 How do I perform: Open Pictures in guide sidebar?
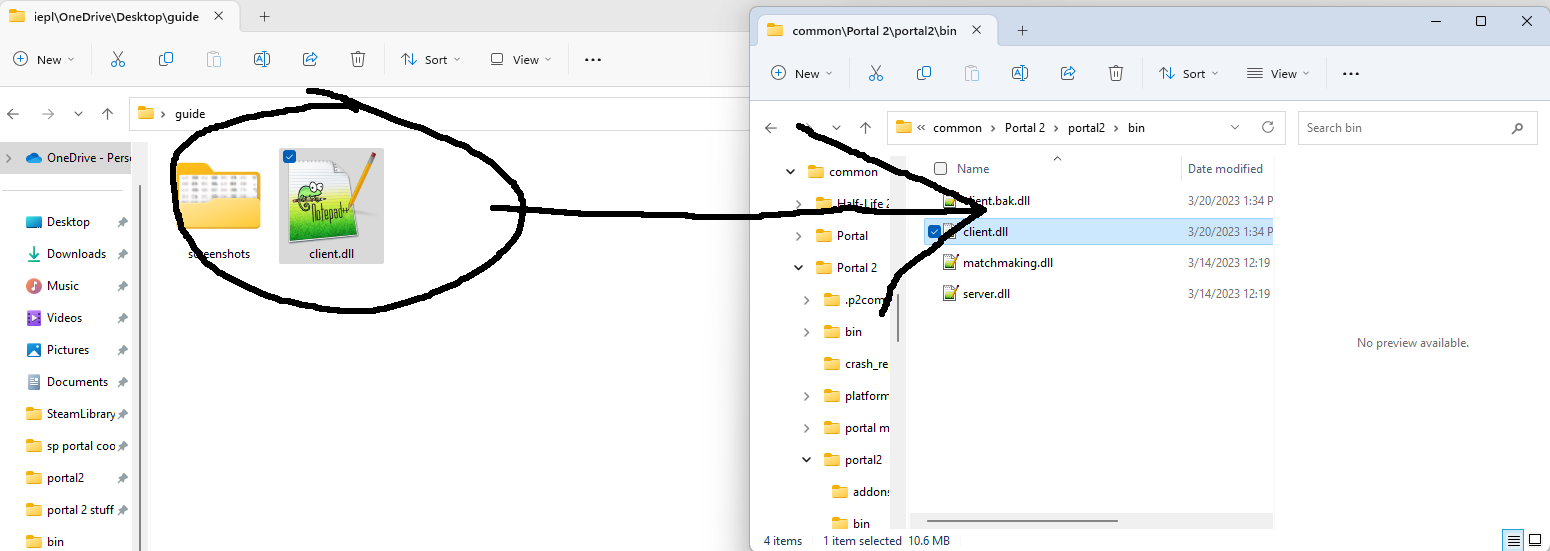pyautogui.click(x=66, y=350)
